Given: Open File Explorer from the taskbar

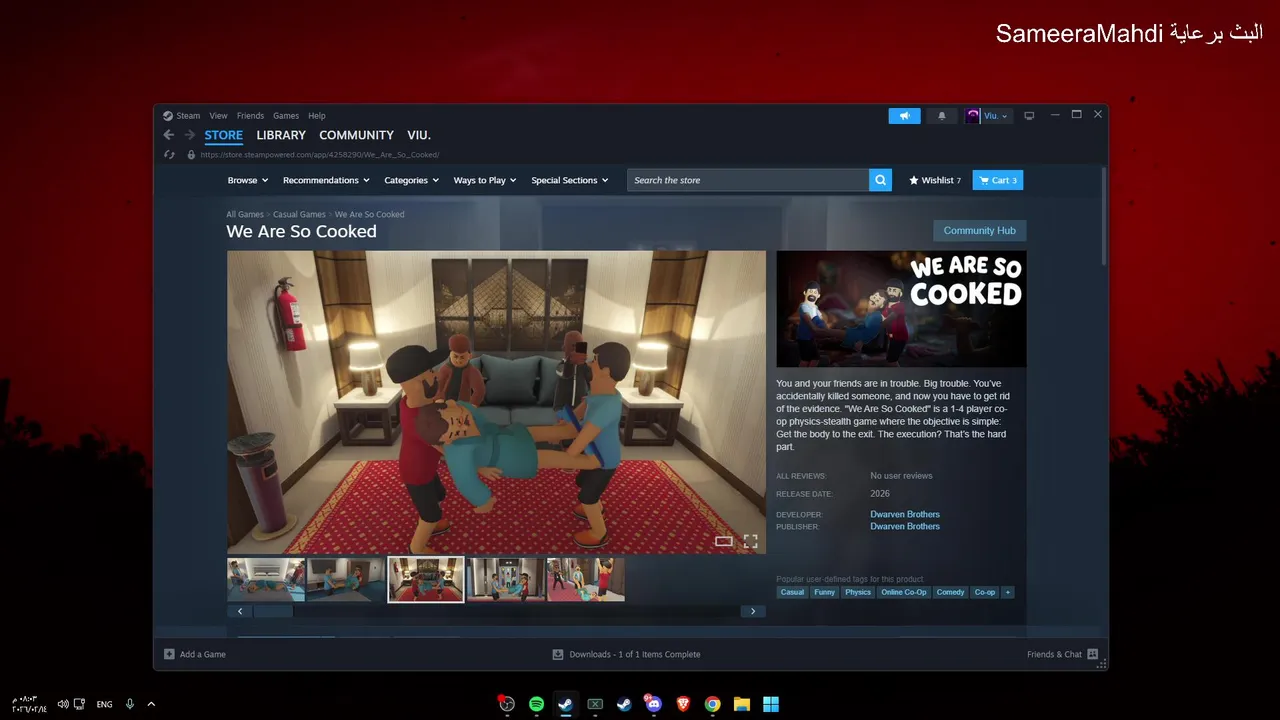Looking at the screenshot, I should pos(742,704).
